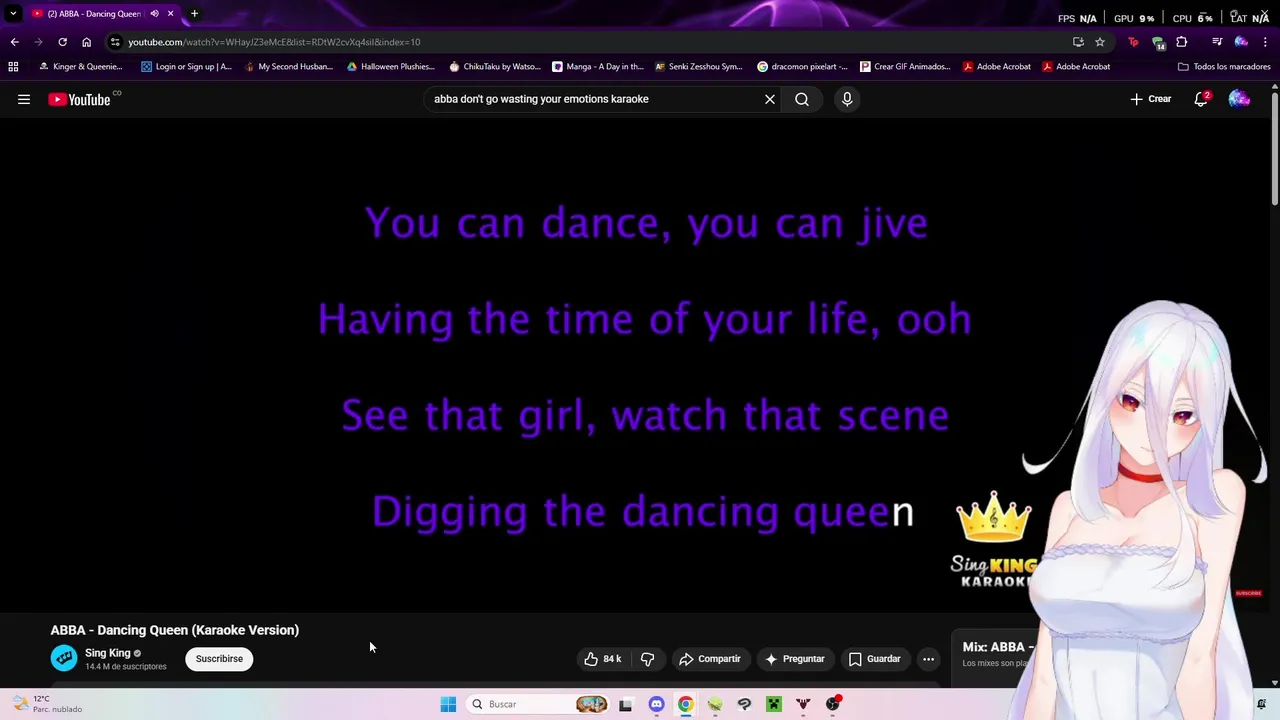Open the Sing King channel name link
1280x720 pixels.
click(108, 653)
